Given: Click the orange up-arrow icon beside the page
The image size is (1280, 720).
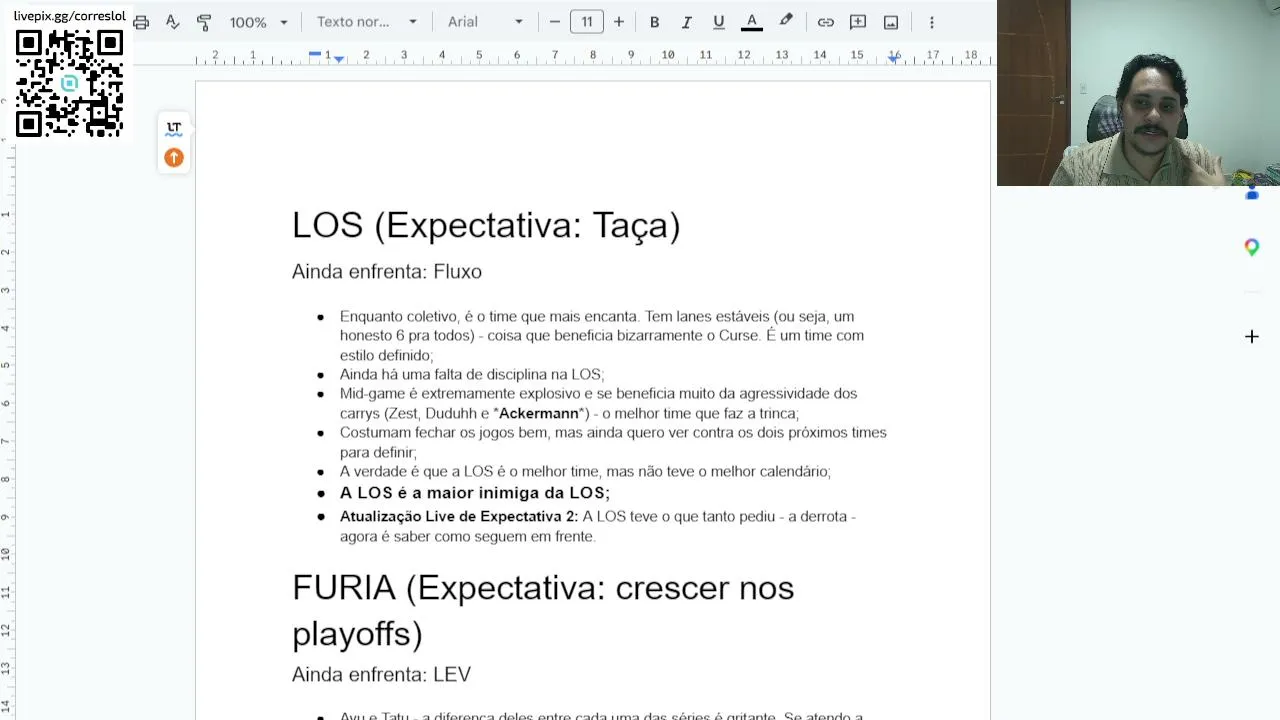Looking at the screenshot, I should click(x=174, y=157).
